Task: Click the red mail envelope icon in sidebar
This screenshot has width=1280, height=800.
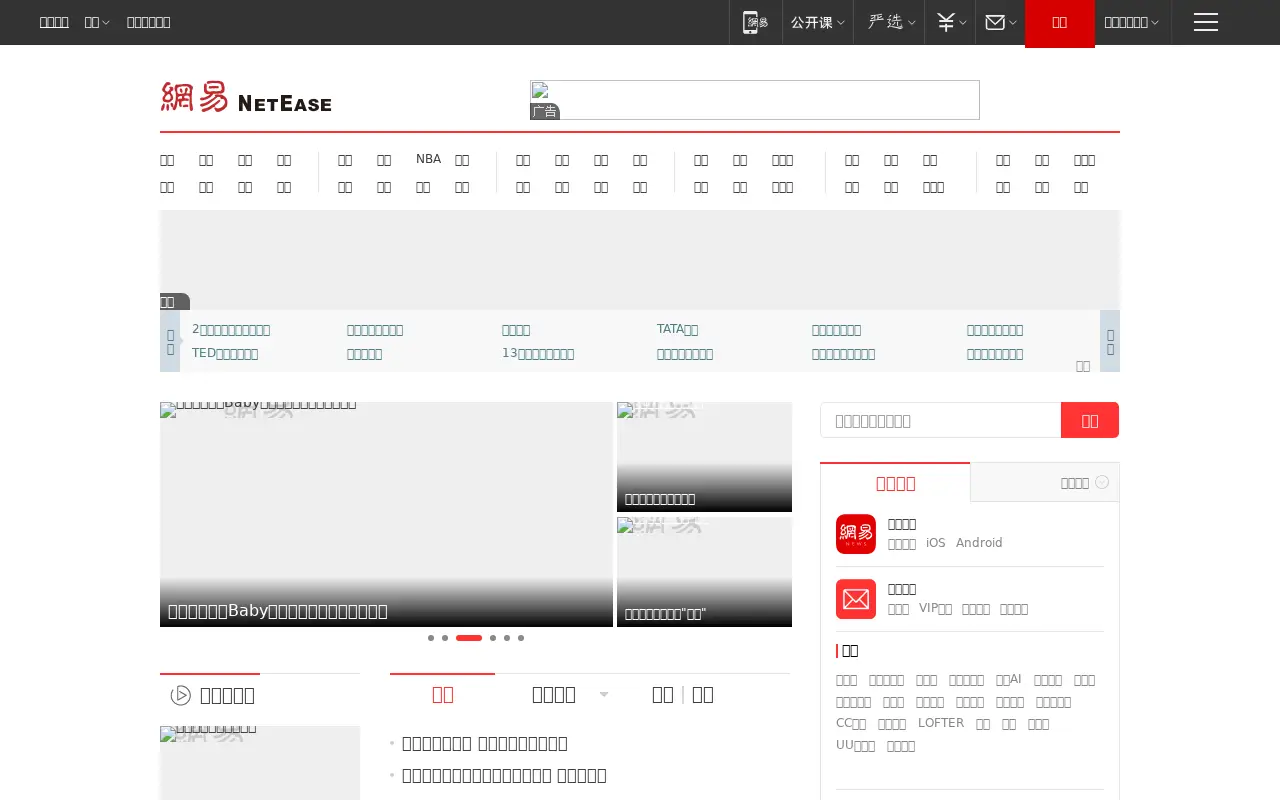Action: point(856,599)
